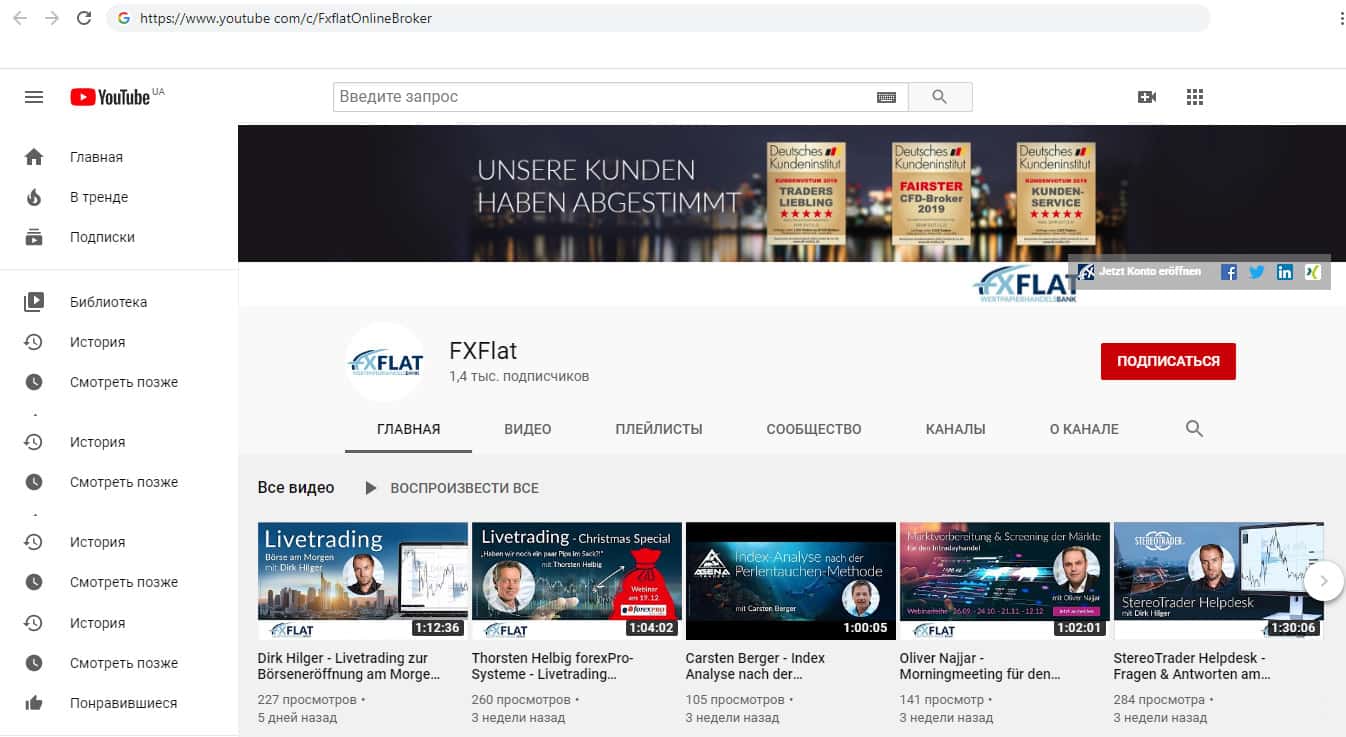Open the Twitter link in channel banner
This screenshot has width=1346, height=737.
tap(1257, 272)
